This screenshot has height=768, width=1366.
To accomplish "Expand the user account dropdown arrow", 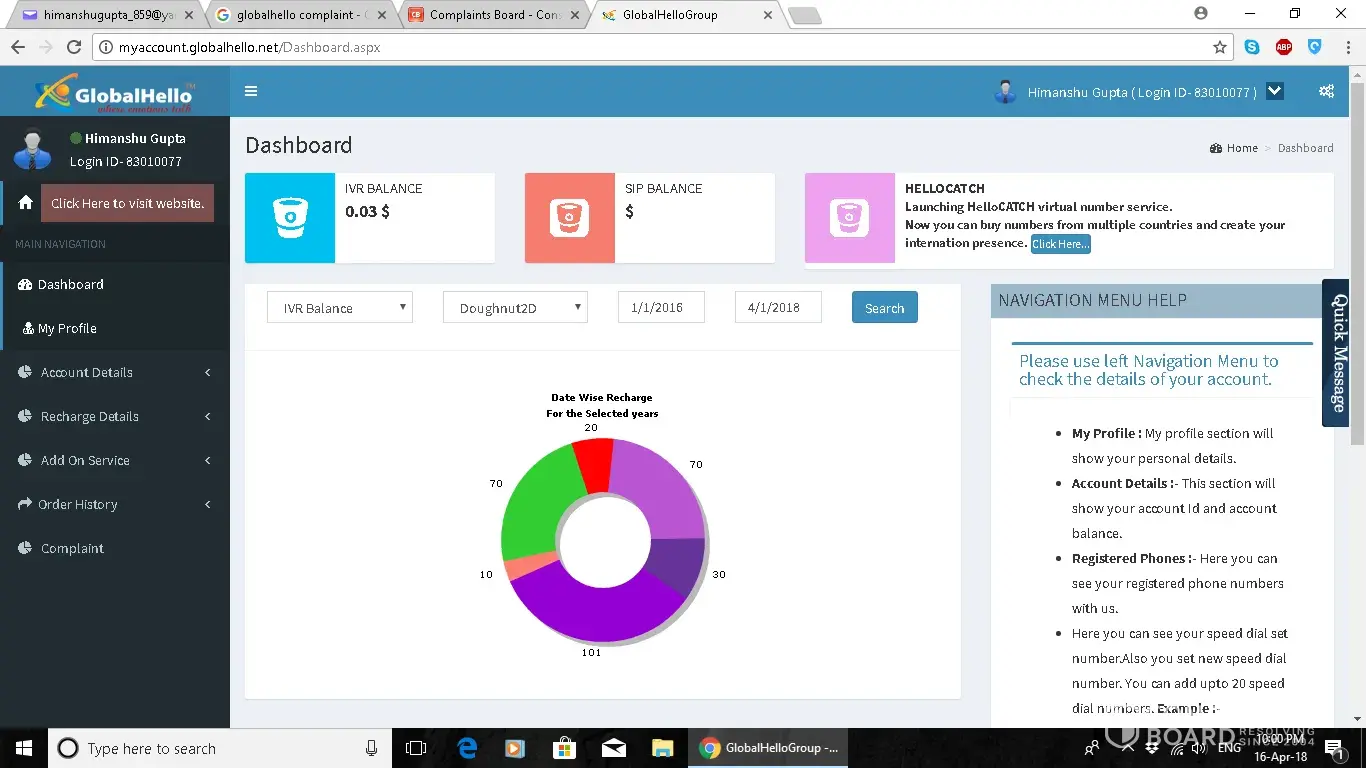I will [1274, 91].
